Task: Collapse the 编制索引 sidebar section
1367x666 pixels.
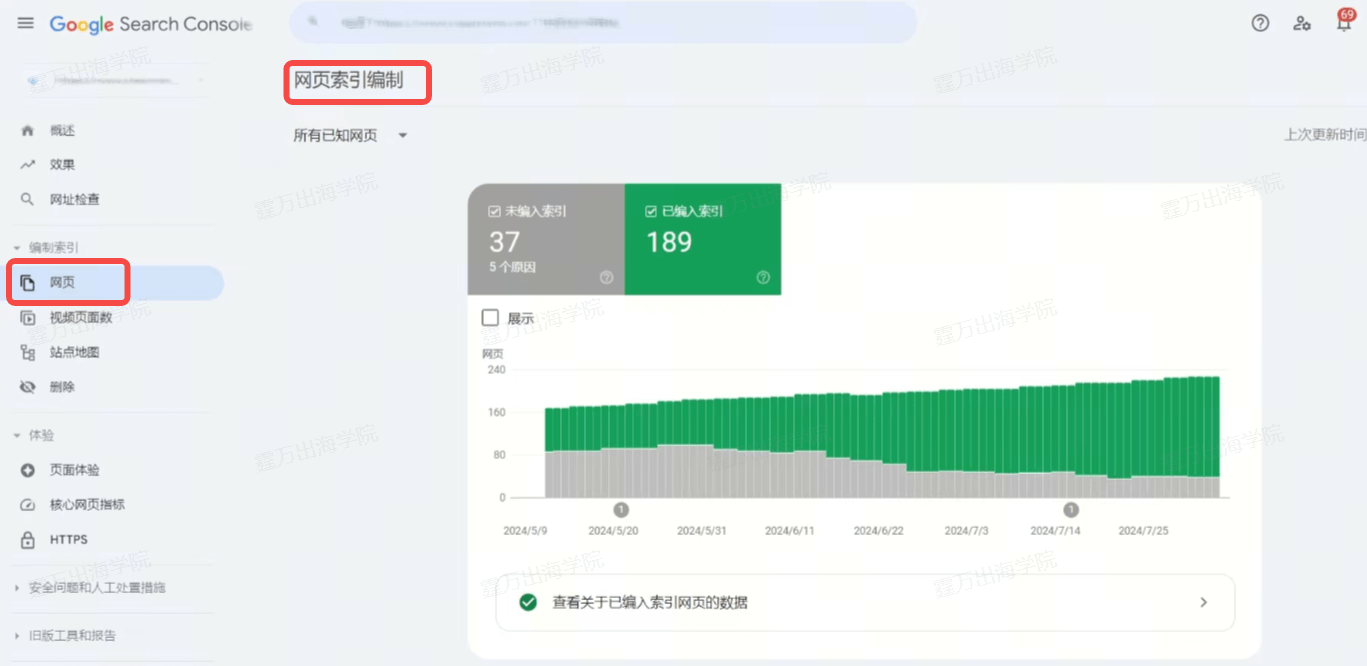Action: click(x=17, y=248)
